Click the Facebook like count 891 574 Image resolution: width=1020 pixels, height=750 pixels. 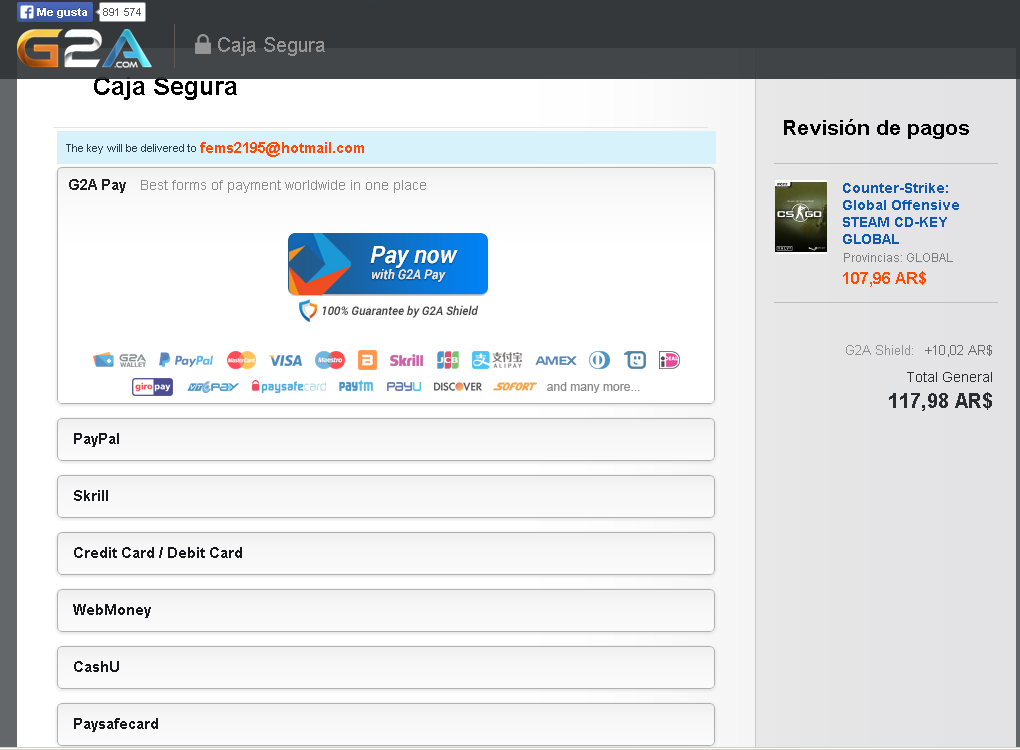122,12
